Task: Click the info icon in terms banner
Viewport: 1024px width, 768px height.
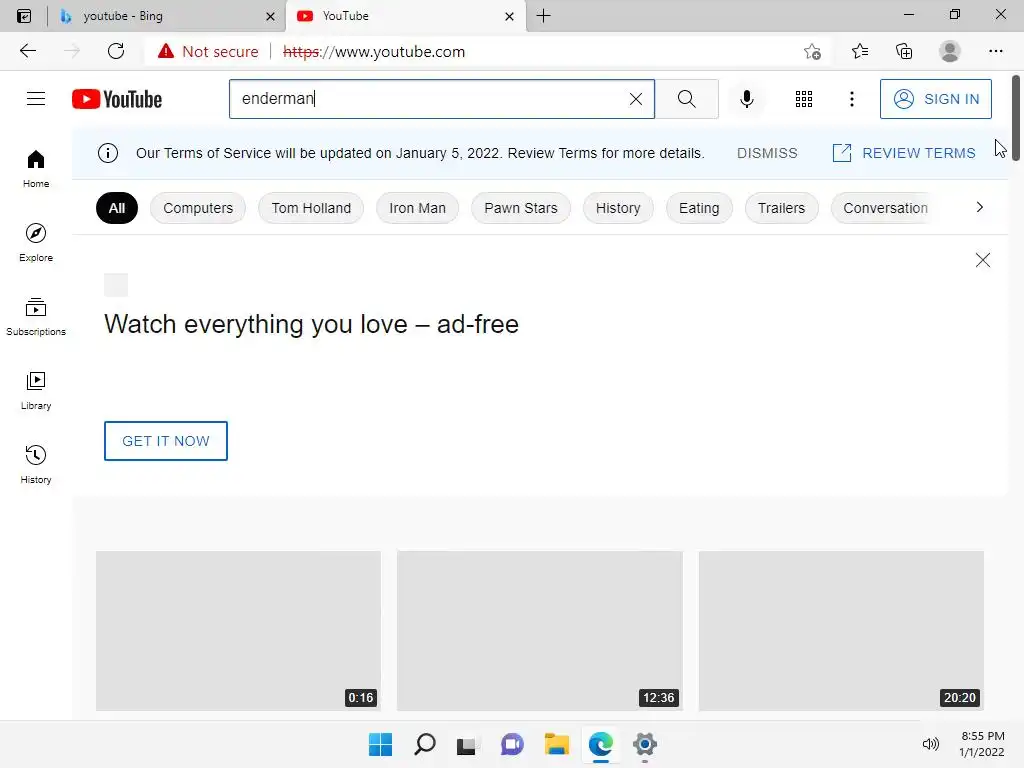Action: (108, 153)
